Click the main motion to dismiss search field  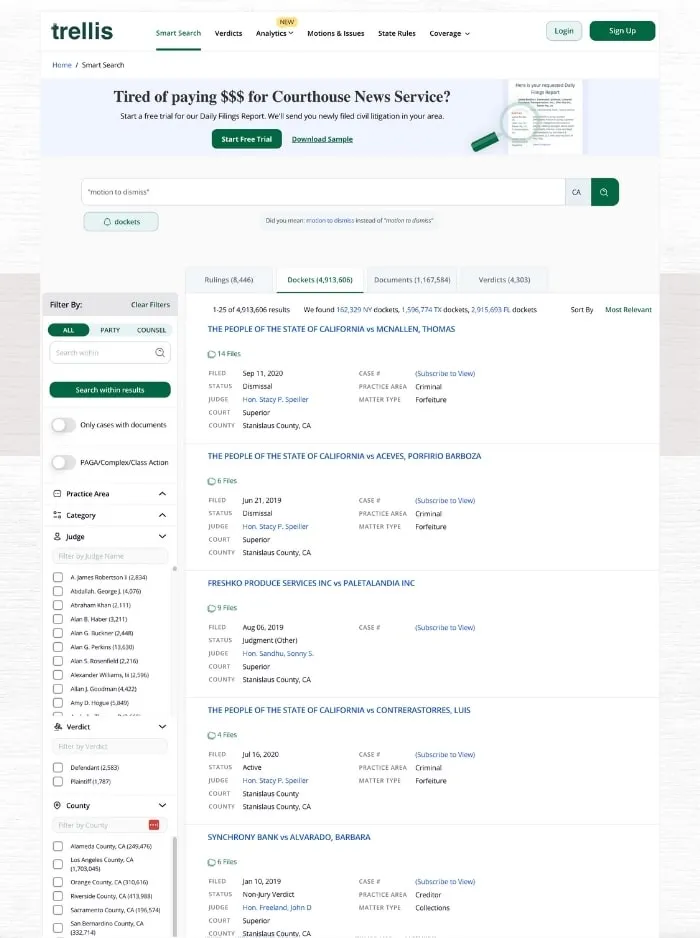tap(323, 192)
